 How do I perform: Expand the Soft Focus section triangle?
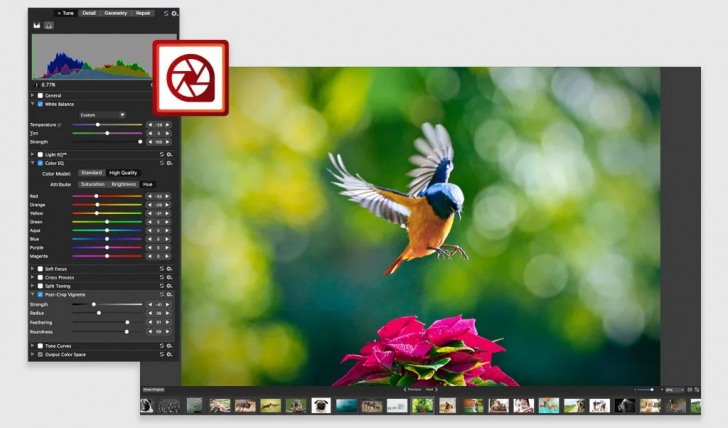click(x=32, y=269)
